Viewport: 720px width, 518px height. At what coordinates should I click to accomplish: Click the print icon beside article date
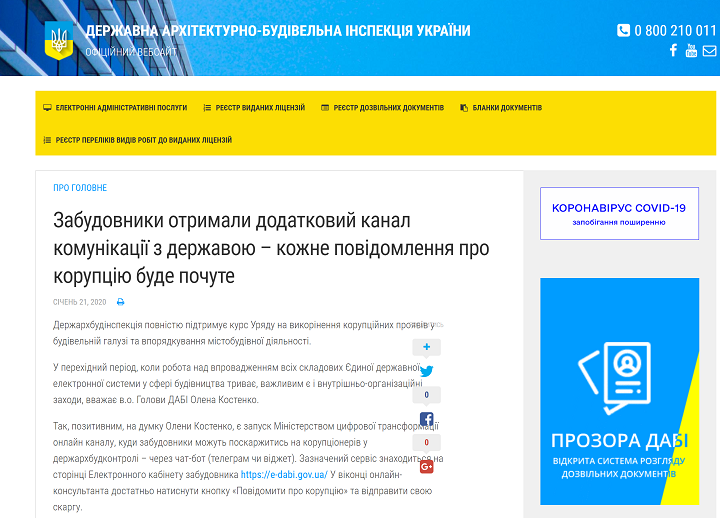click(121, 302)
